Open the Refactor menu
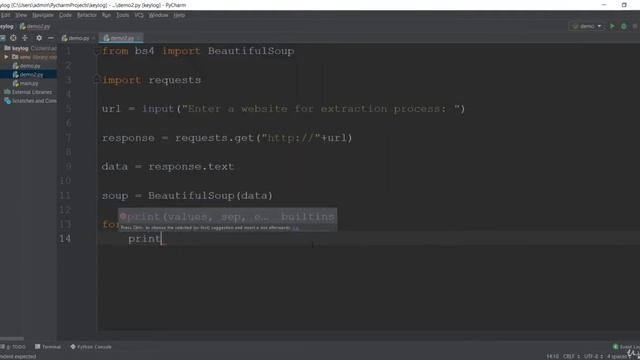The height and width of the screenshot is (360, 640). (x=87, y=15)
